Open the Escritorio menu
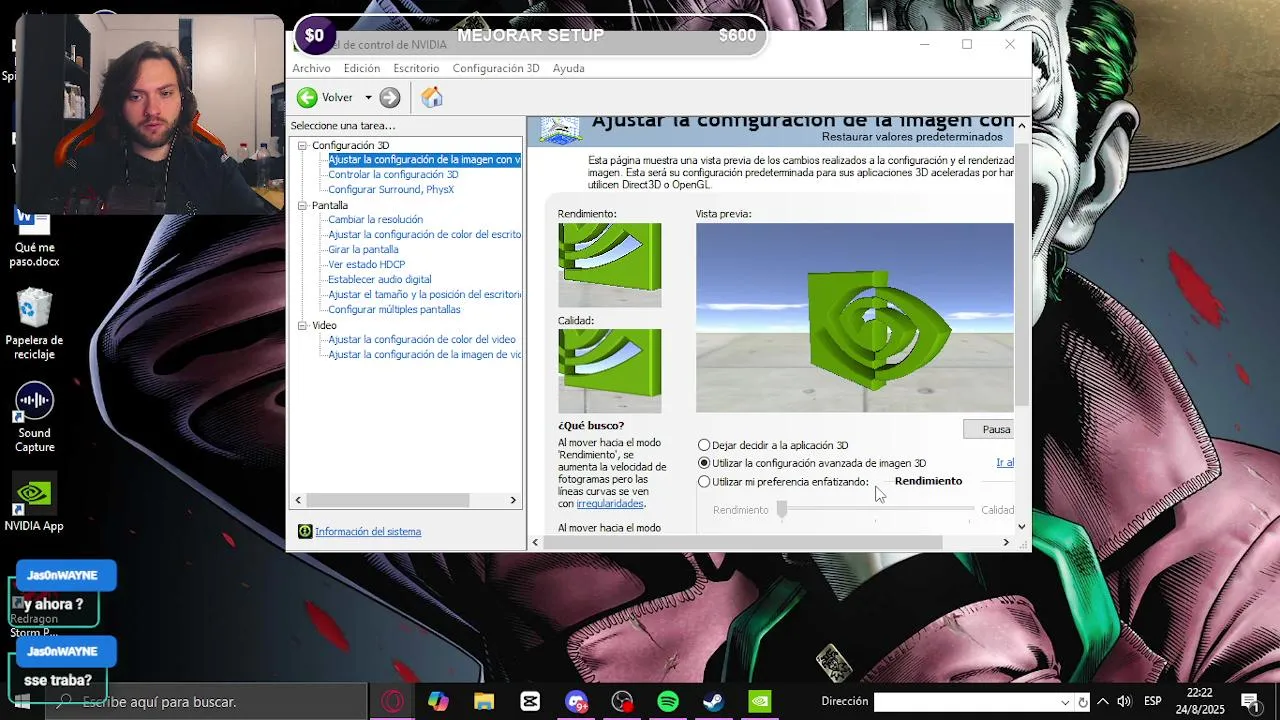 416,68
